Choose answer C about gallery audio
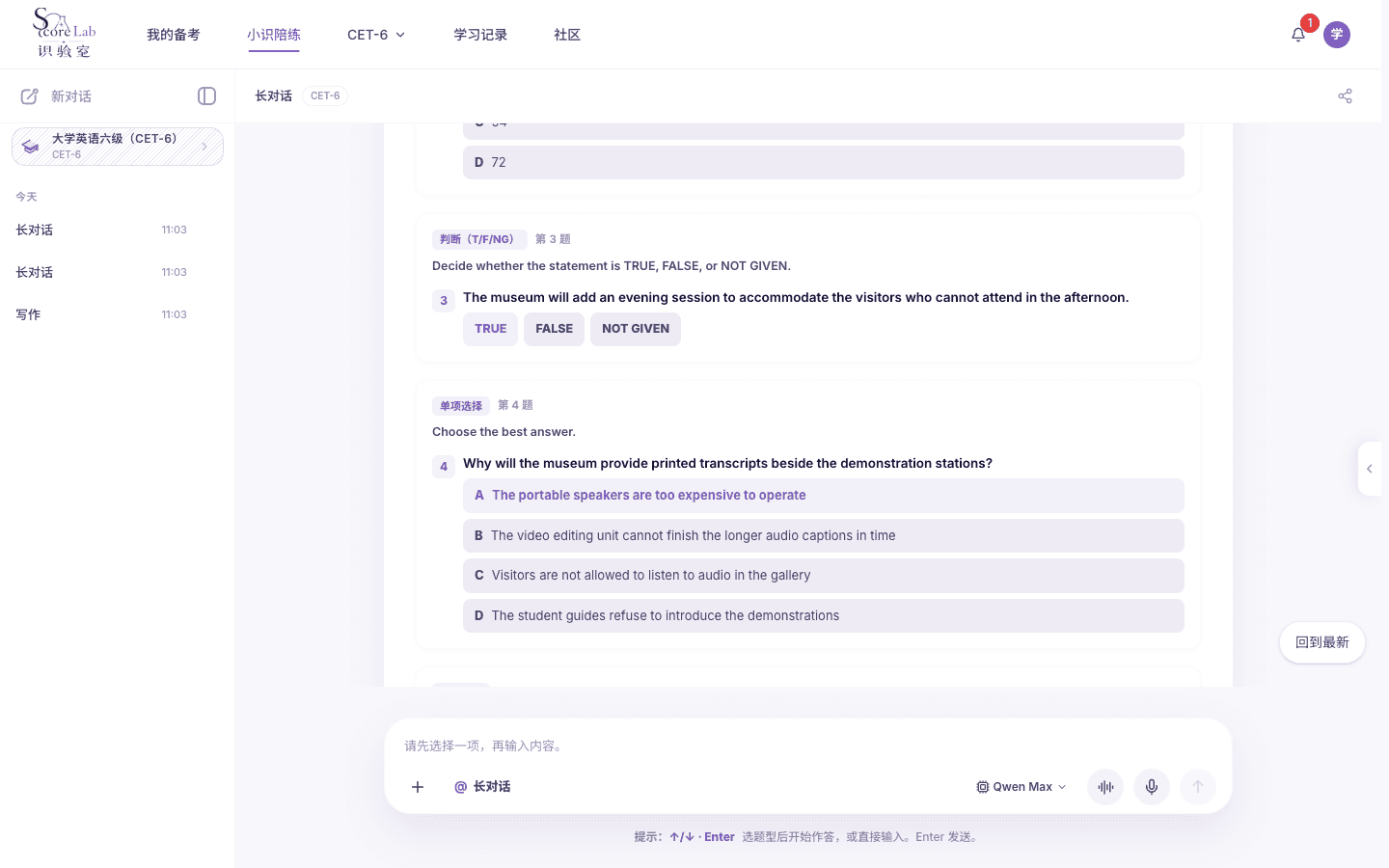The width and height of the screenshot is (1389, 868). [824, 576]
